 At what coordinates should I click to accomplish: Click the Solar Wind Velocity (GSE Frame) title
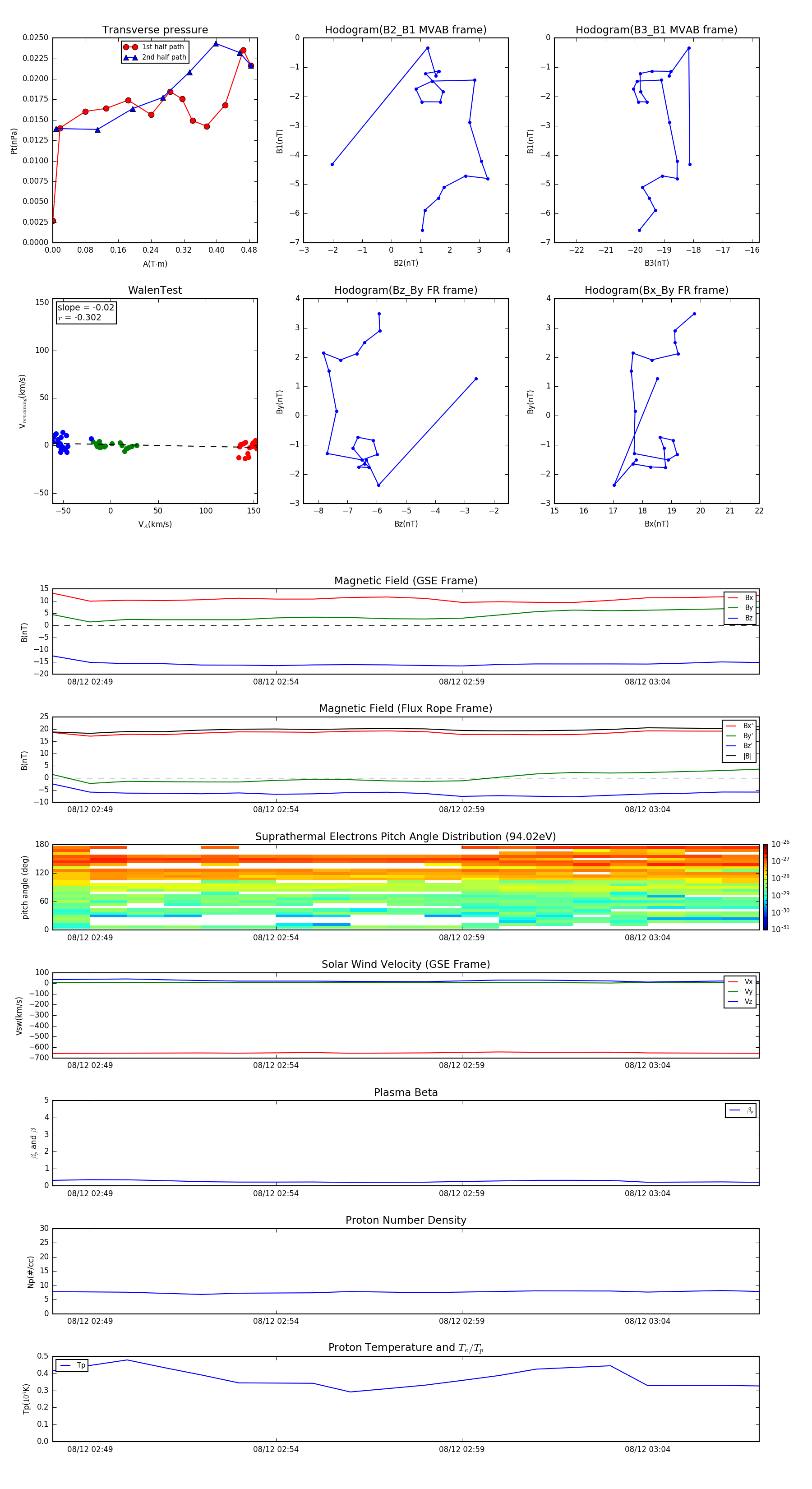point(406,965)
